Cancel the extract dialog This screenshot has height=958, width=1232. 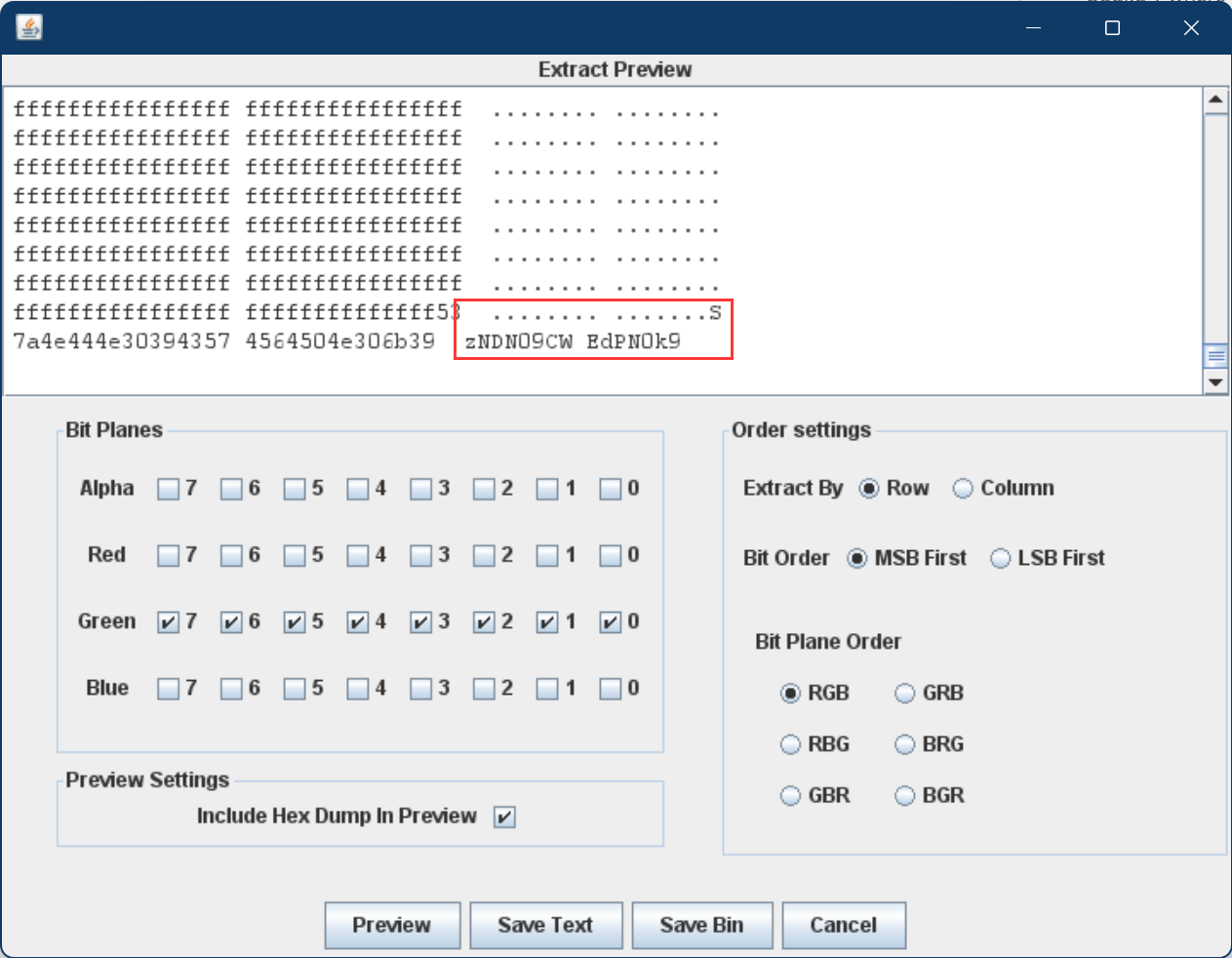(x=844, y=925)
